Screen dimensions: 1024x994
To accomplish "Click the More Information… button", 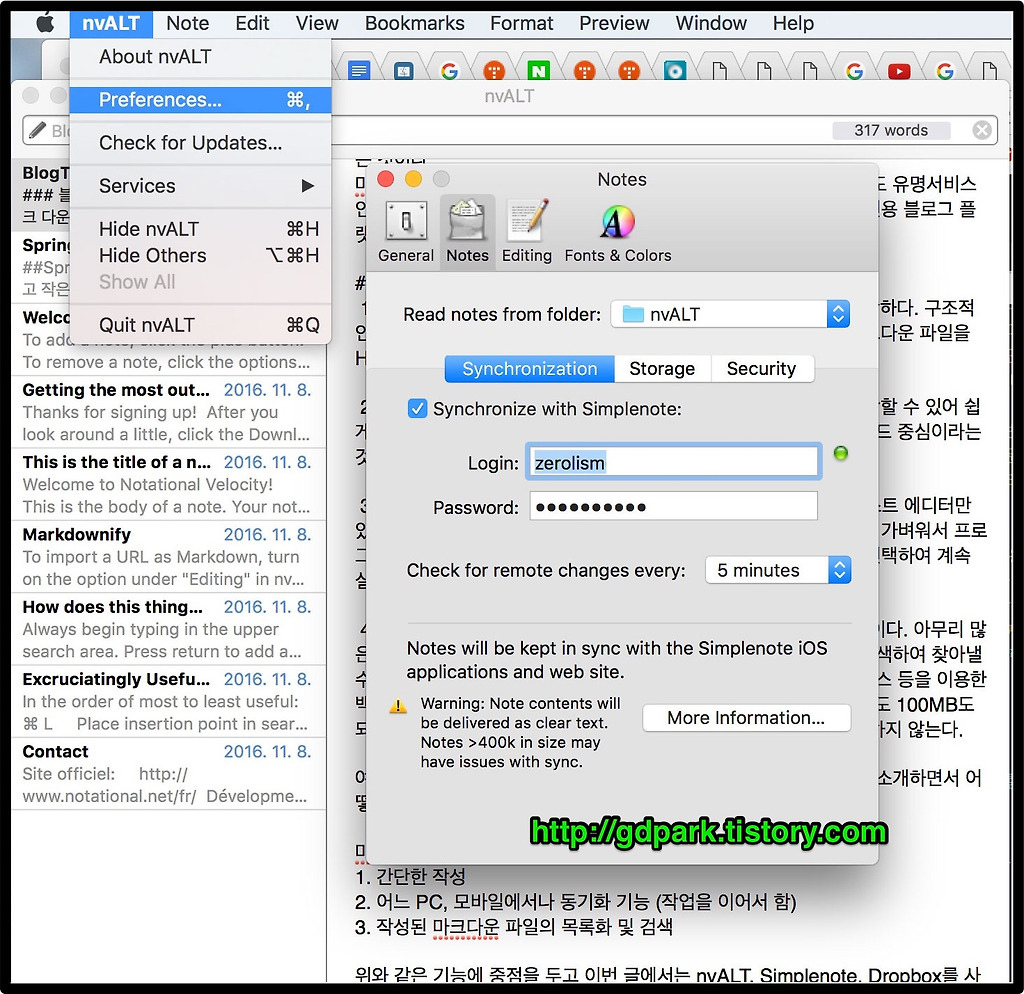I will click(745, 718).
